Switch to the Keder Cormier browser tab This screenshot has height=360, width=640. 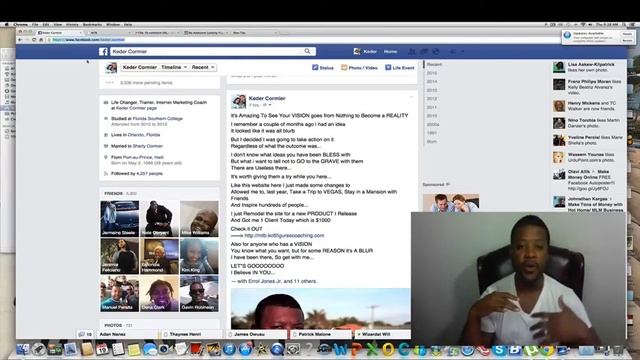pos(59,33)
